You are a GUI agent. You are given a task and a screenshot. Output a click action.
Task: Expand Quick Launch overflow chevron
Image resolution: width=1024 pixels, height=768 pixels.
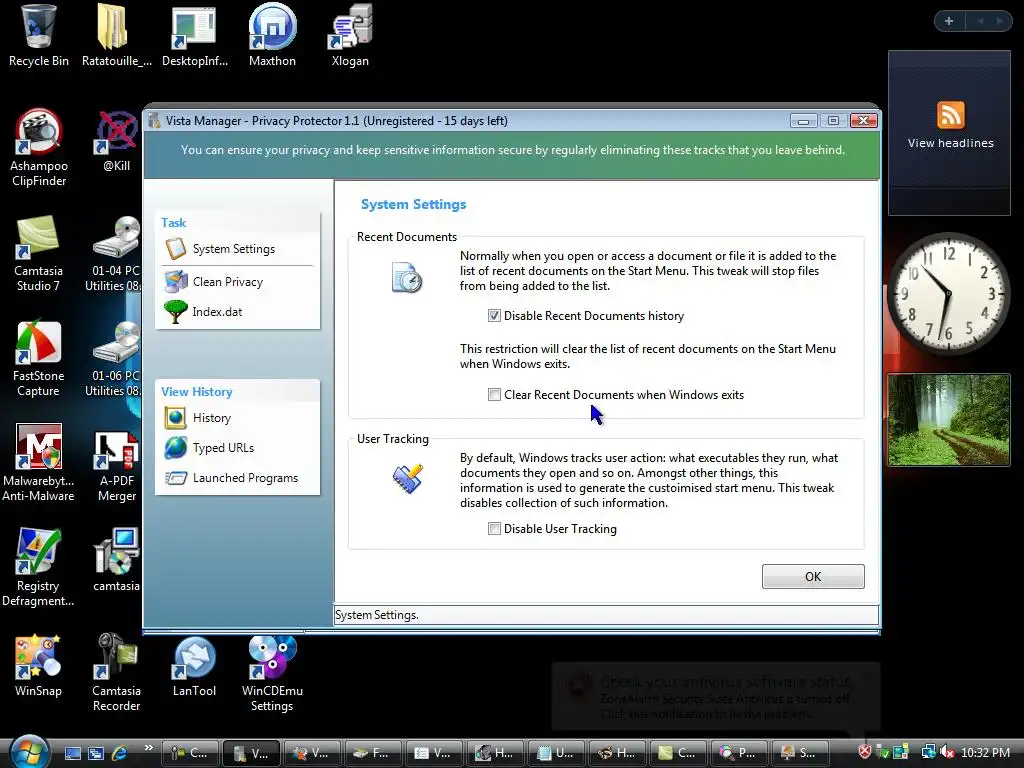click(x=148, y=748)
